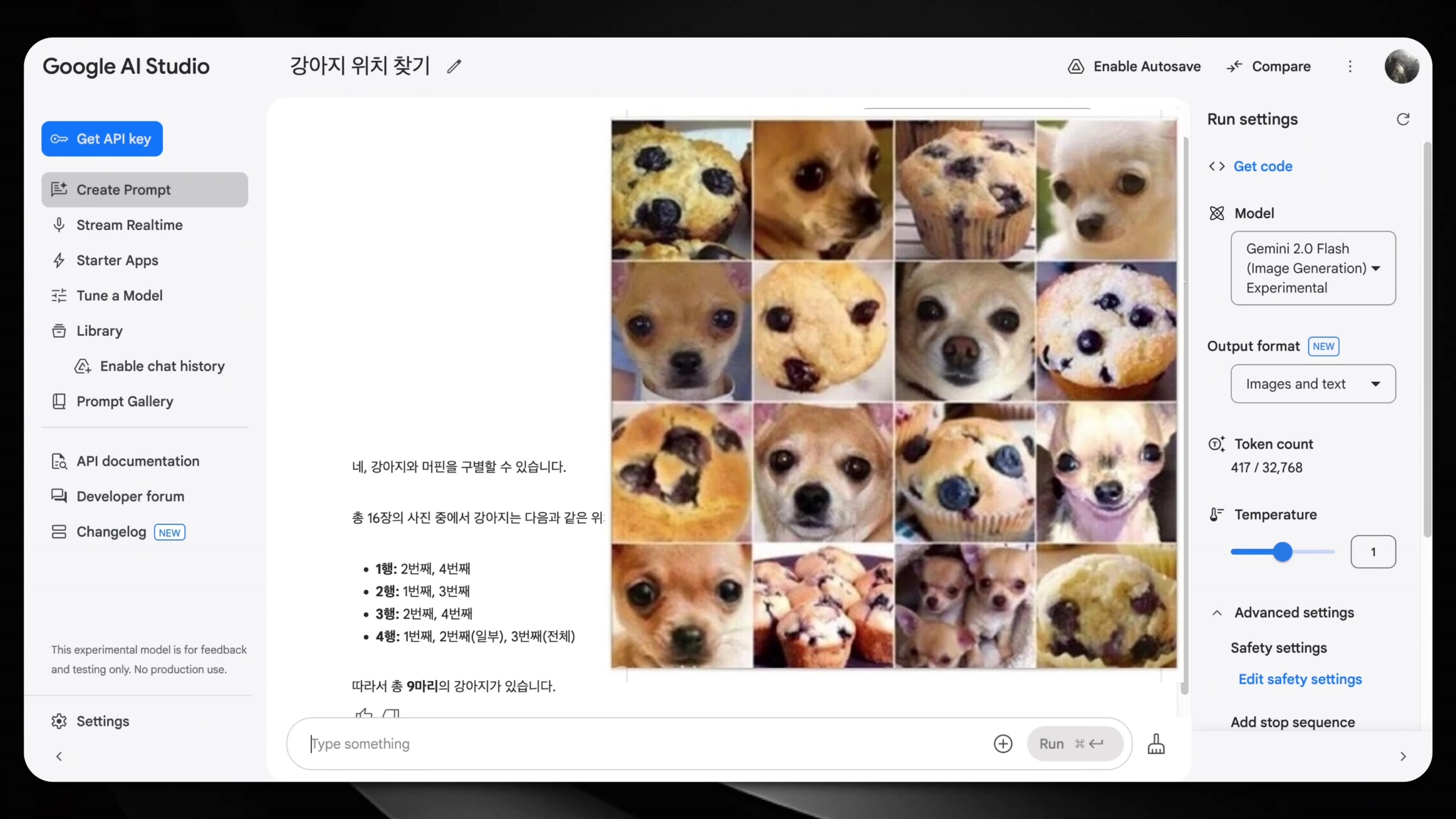Click the Temperature value field
The width and height of the screenshot is (1456, 819).
1373,551
